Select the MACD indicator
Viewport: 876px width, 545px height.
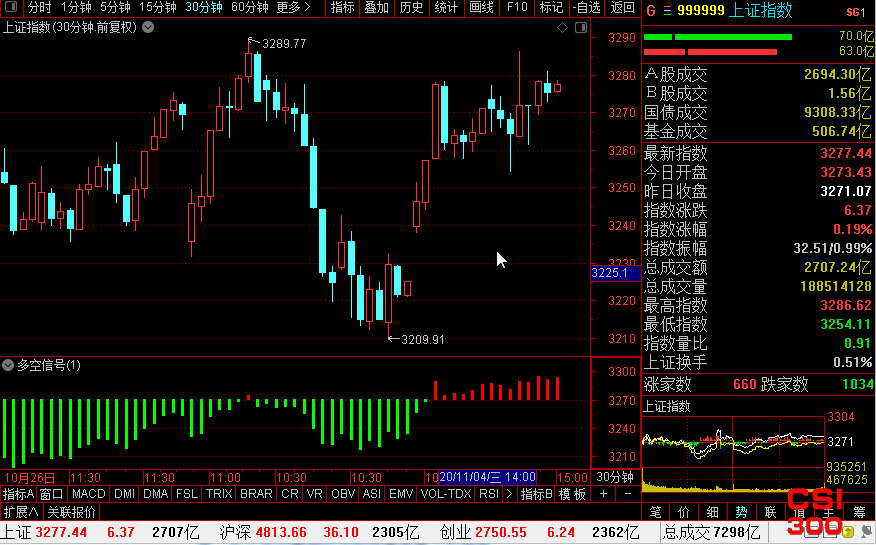[89, 494]
